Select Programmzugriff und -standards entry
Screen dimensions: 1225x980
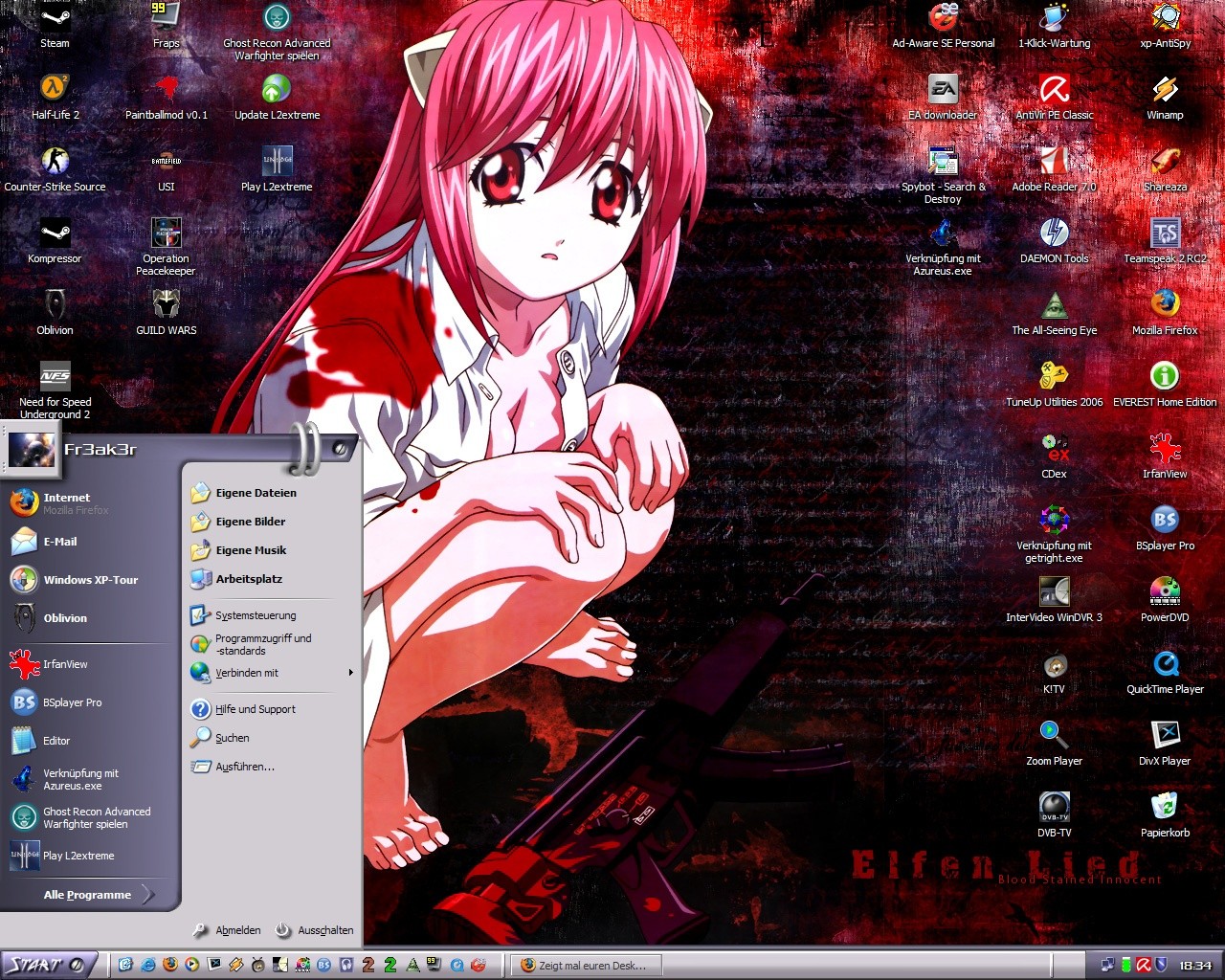[x=263, y=644]
